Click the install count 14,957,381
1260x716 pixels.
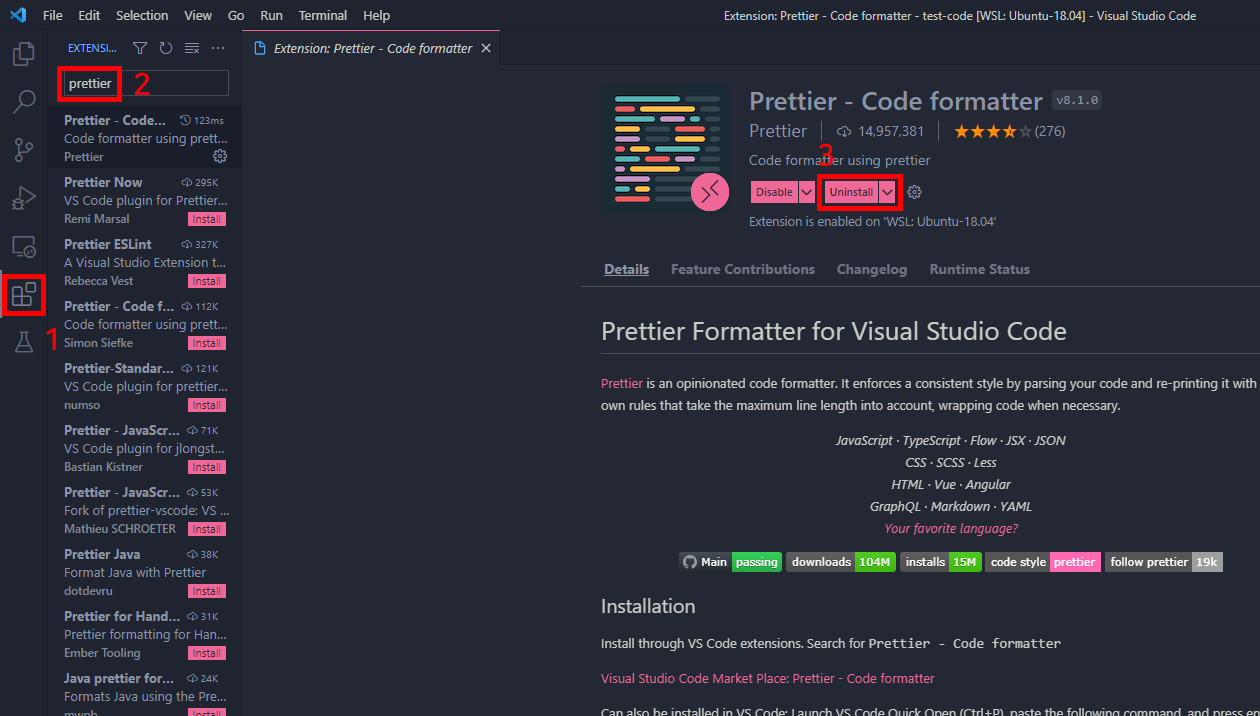click(x=880, y=131)
